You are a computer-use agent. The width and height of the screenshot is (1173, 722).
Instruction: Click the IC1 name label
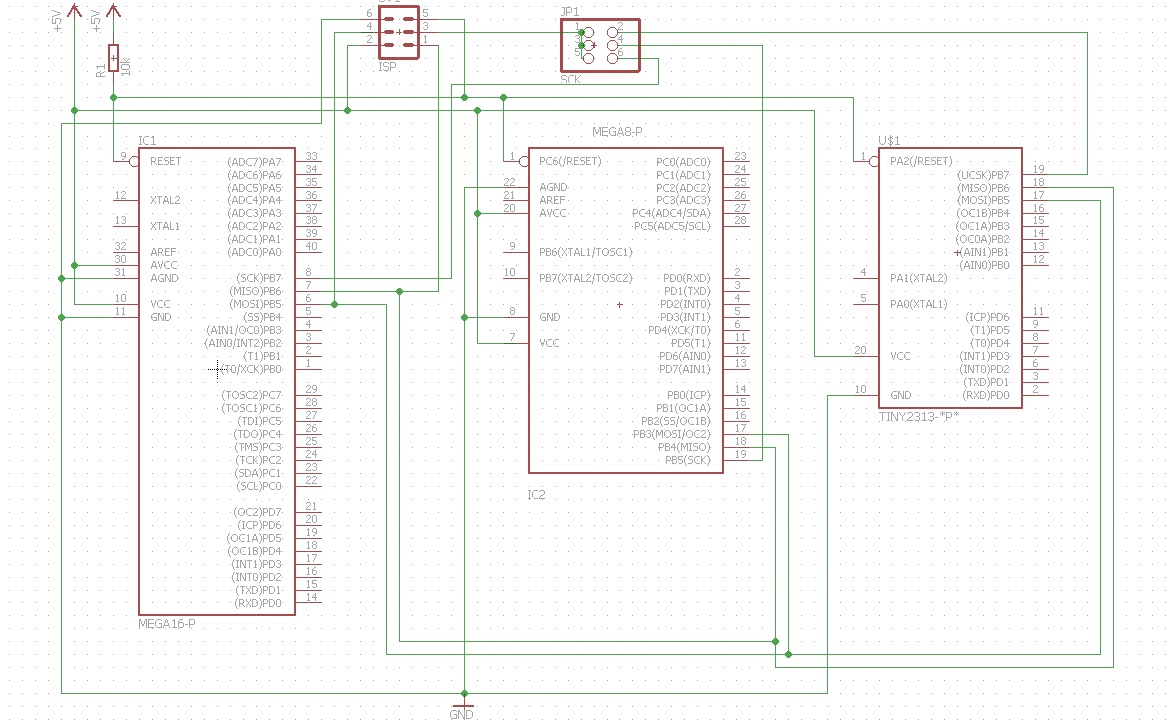(147, 141)
